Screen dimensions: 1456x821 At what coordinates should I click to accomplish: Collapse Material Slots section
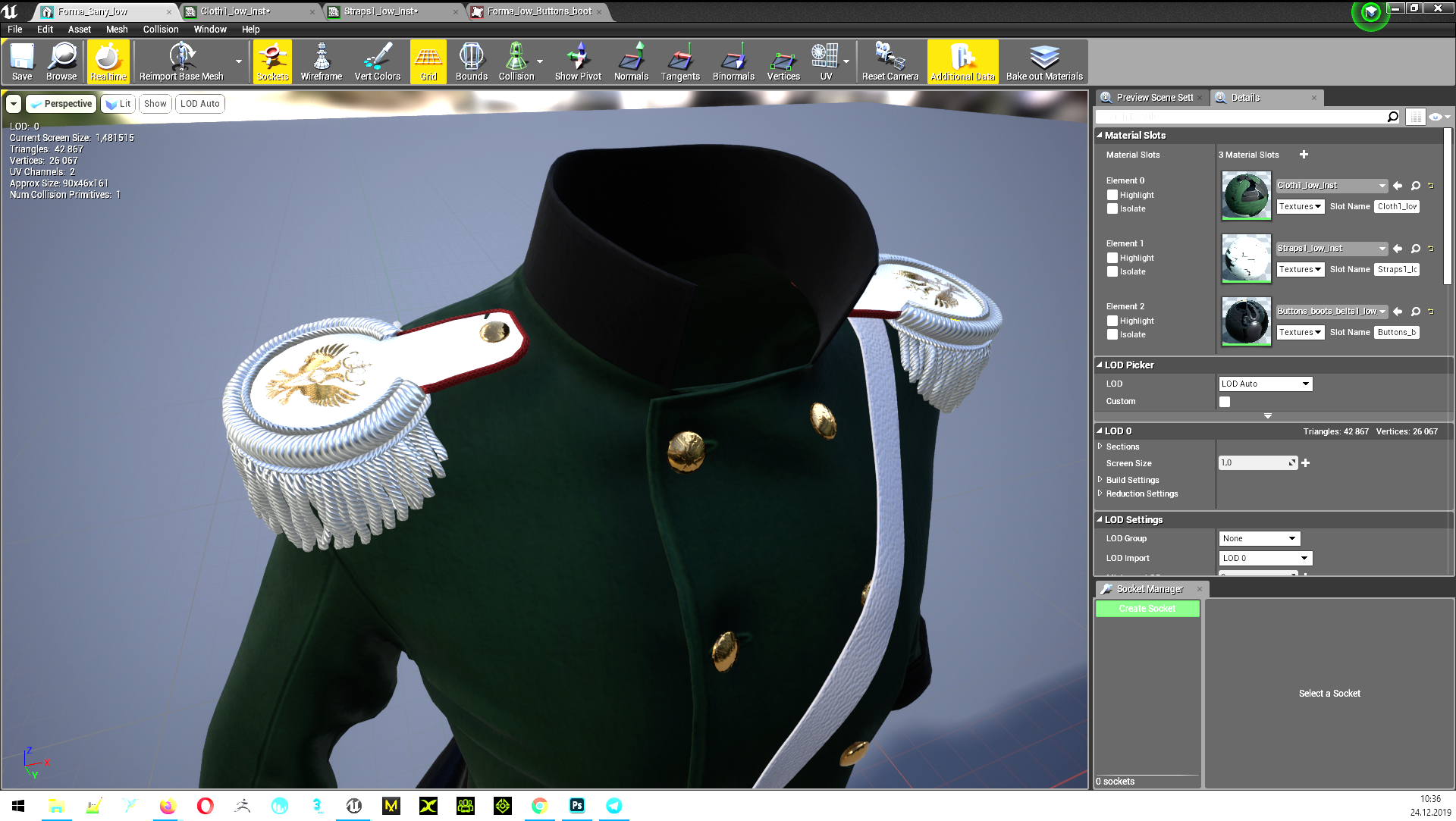[x=1100, y=135]
